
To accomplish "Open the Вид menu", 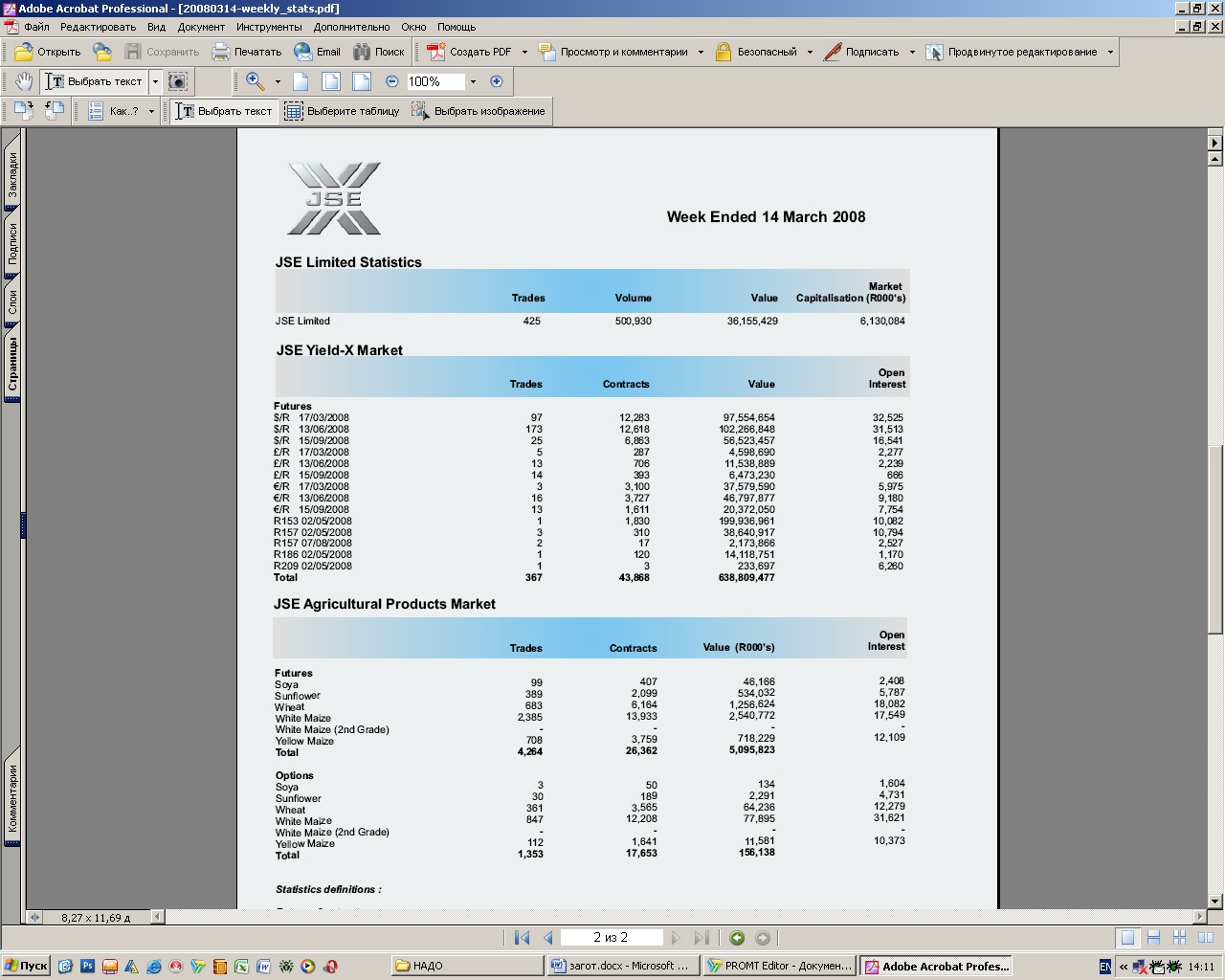I will click(157, 27).
